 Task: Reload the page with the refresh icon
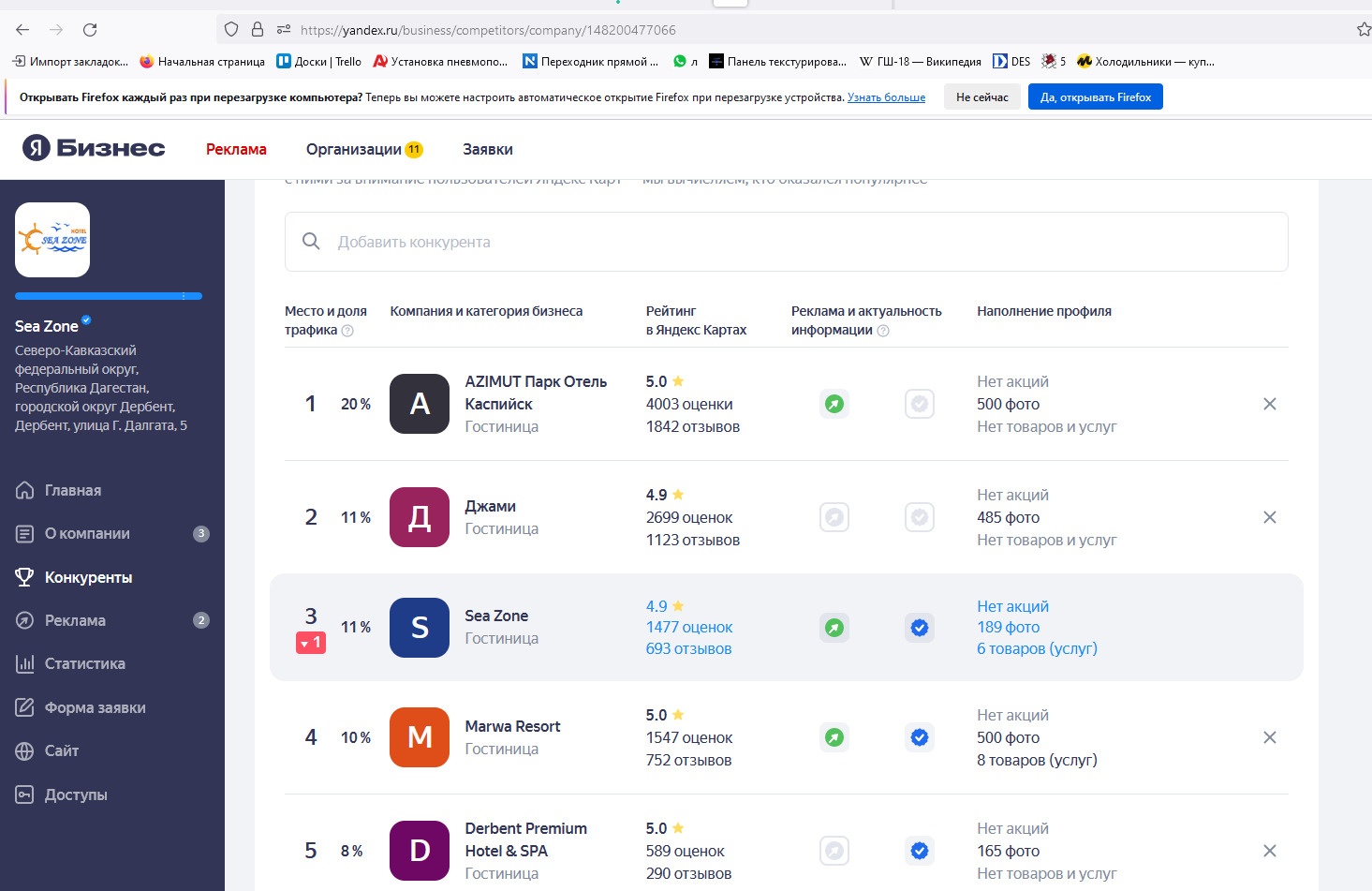(x=90, y=30)
